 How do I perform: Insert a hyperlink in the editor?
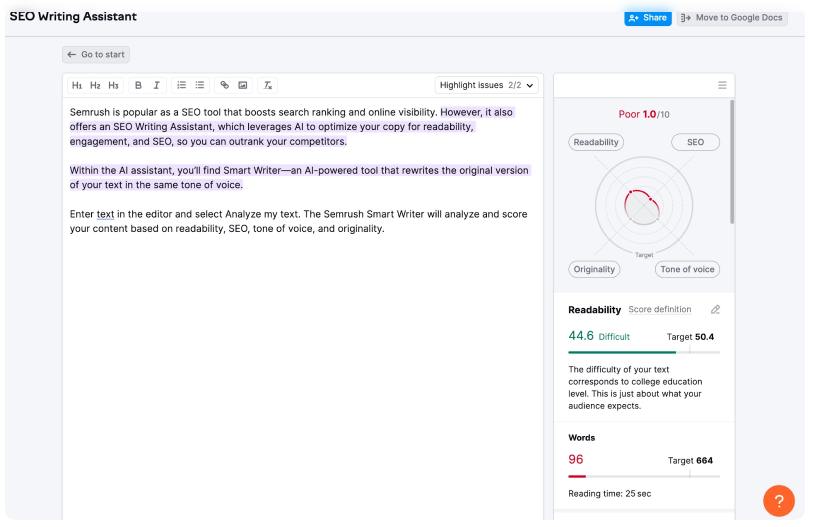click(x=225, y=86)
